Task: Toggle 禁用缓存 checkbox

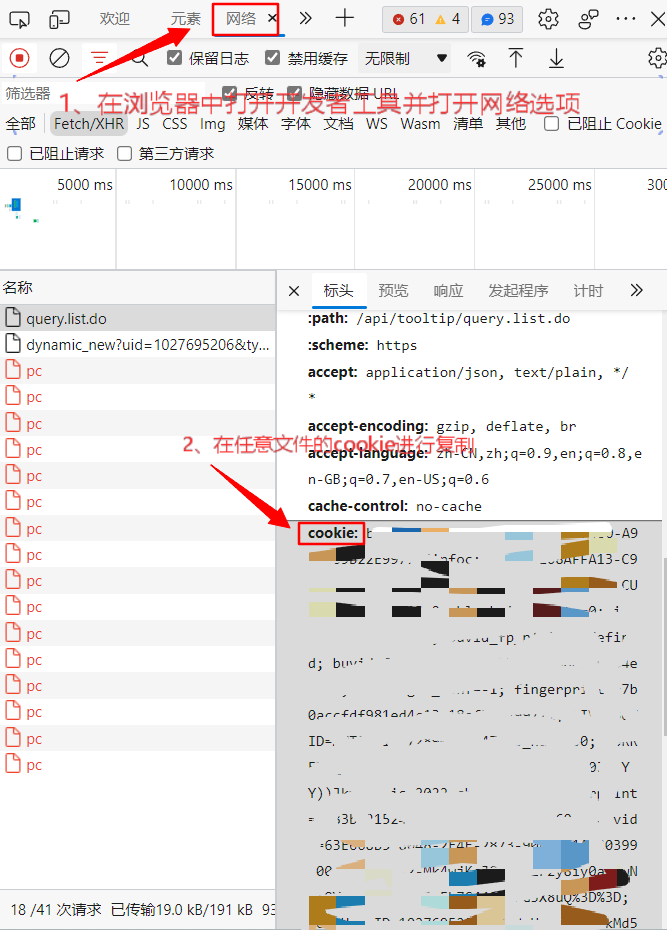Action: [x=272, y=58]
